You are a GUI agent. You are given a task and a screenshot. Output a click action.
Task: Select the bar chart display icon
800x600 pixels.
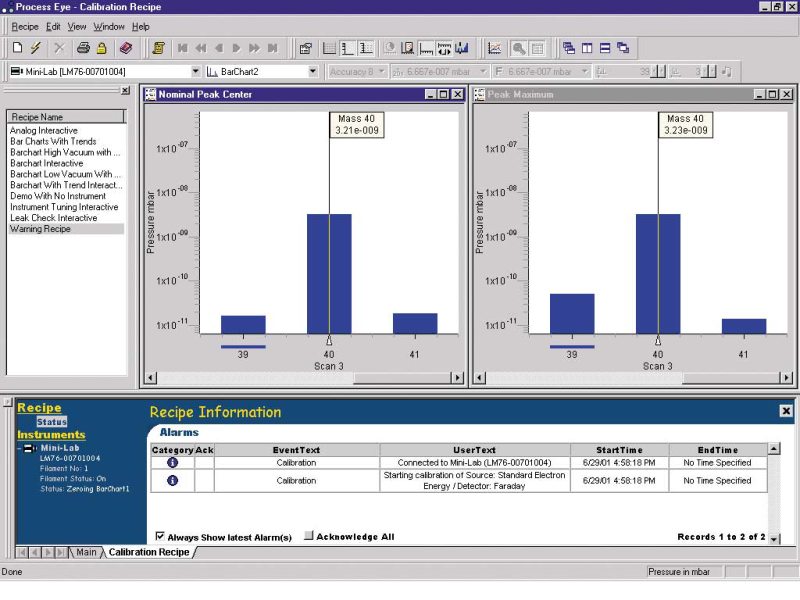[x=463, y=47]
